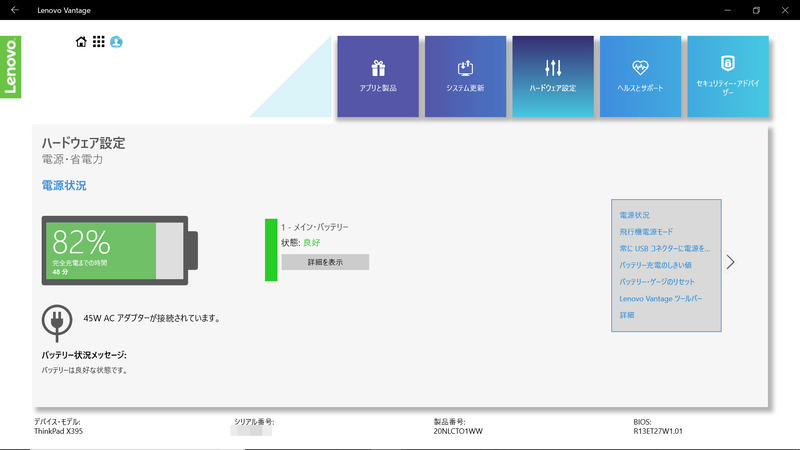Open the ヘルスとサポート tile
The image size is (800, 450).
(640, 77)
